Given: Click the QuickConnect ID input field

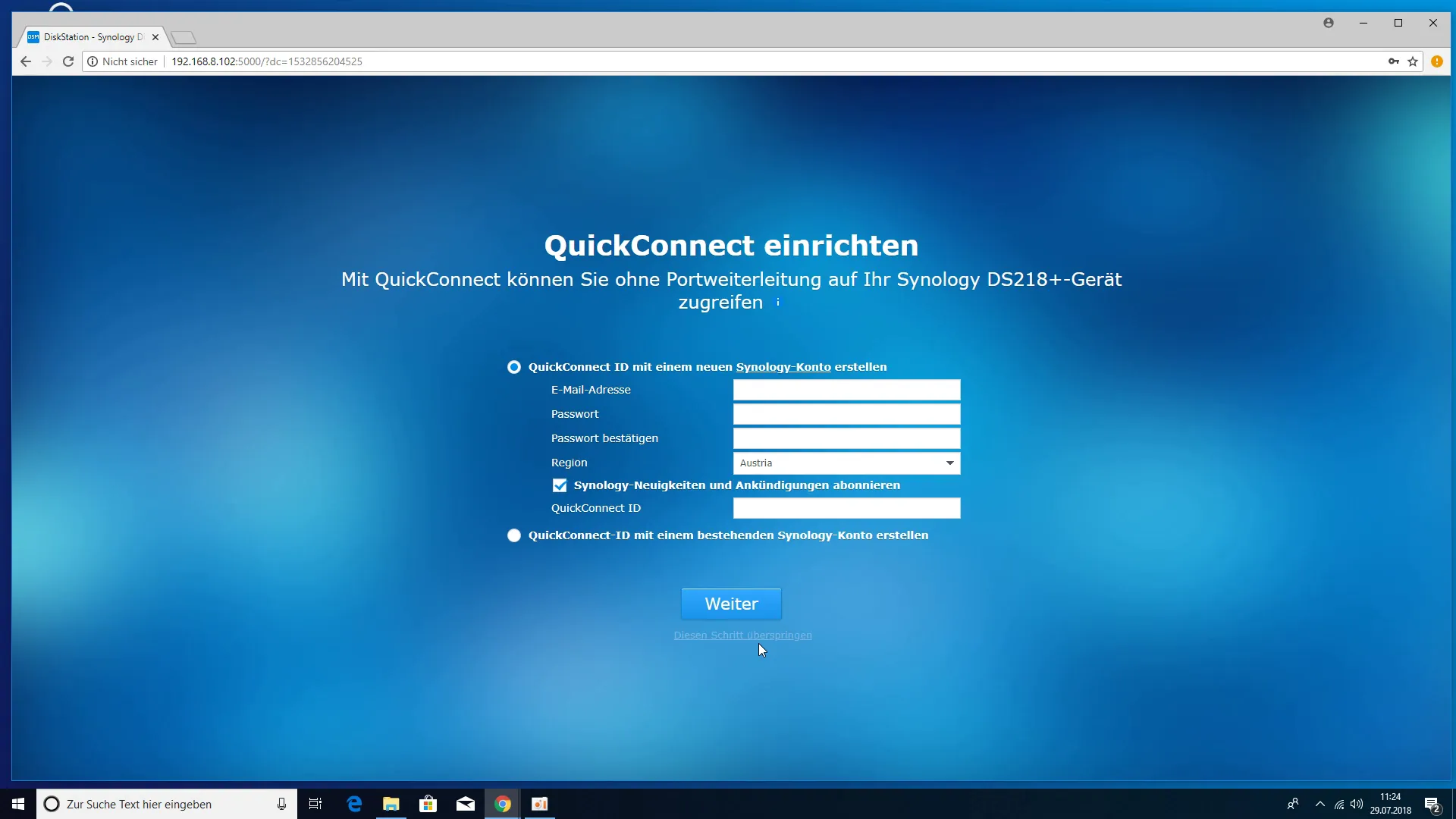Looking at the screenshot, I should click(x=846, y=508).
